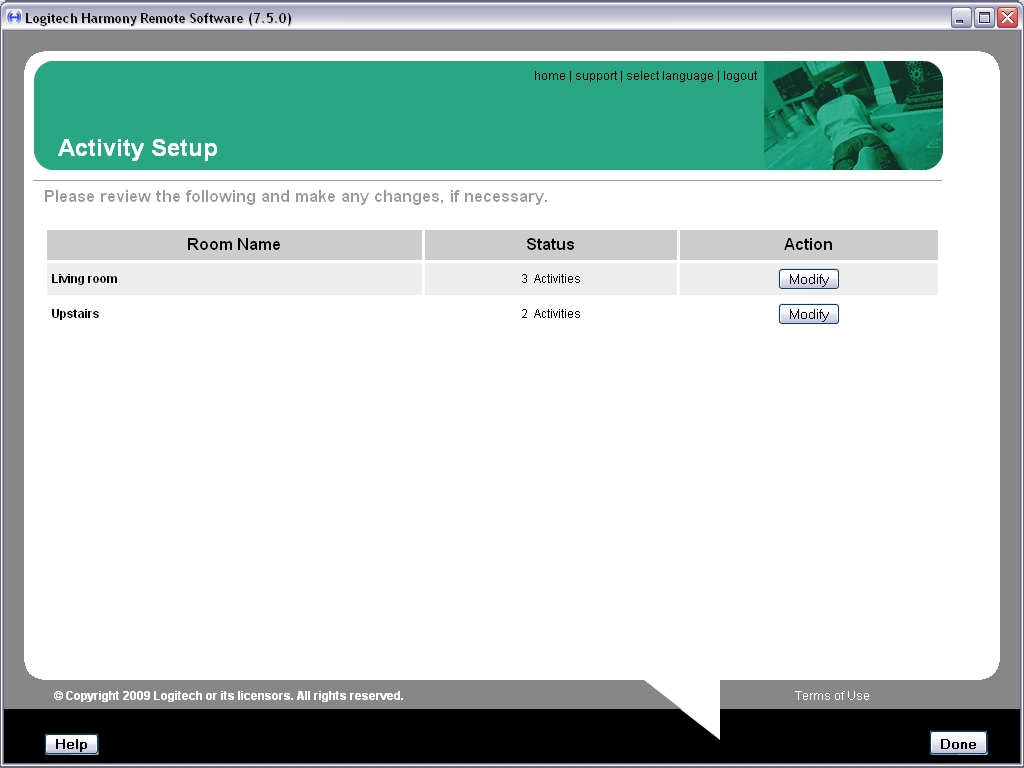Click the Action column header
1024x768 pixels.
[808, 244]
